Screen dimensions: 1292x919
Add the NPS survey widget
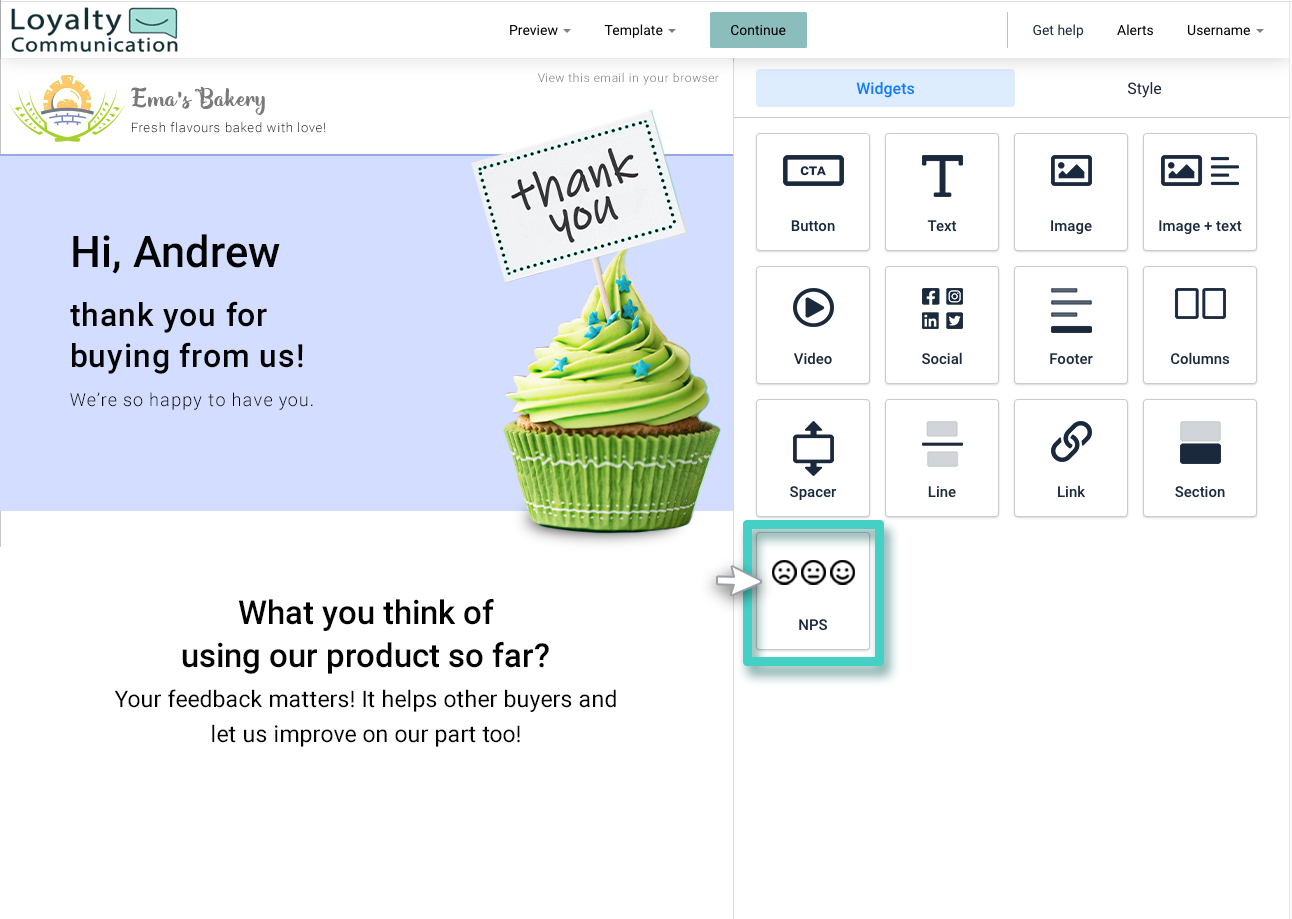click(813, 592)
